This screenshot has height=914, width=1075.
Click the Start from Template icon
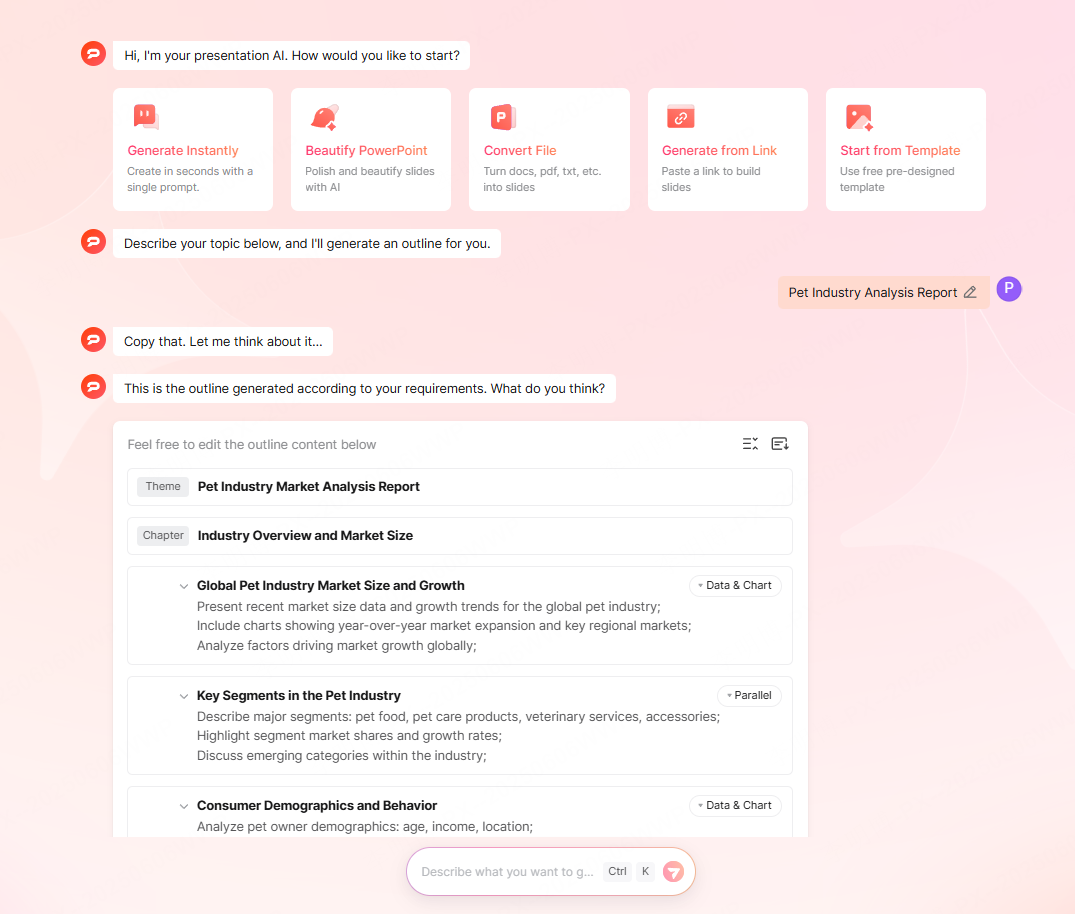coord(859,117)
